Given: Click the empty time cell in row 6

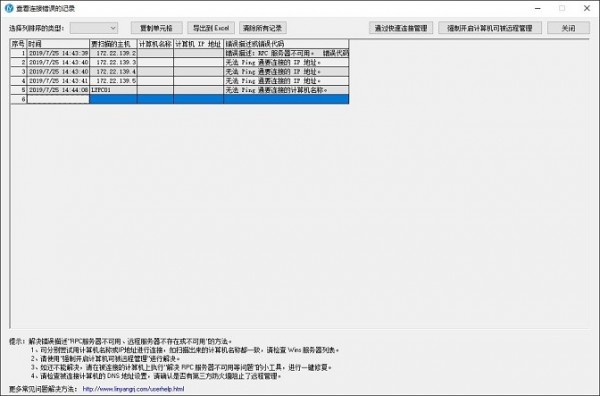Looking at the screenshot, I should (x=58, y=99).
